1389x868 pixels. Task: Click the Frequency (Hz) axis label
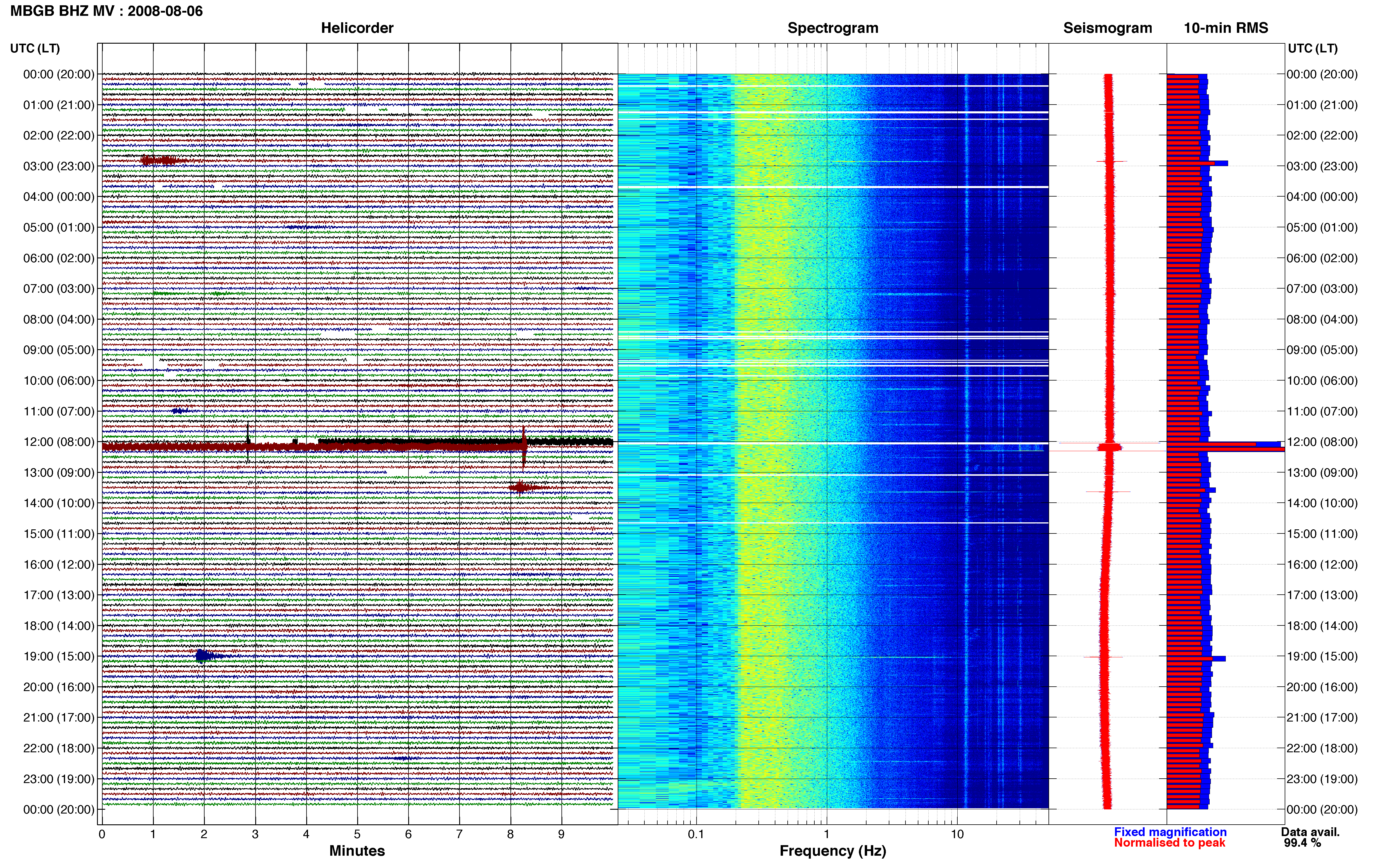pos(833,851)
